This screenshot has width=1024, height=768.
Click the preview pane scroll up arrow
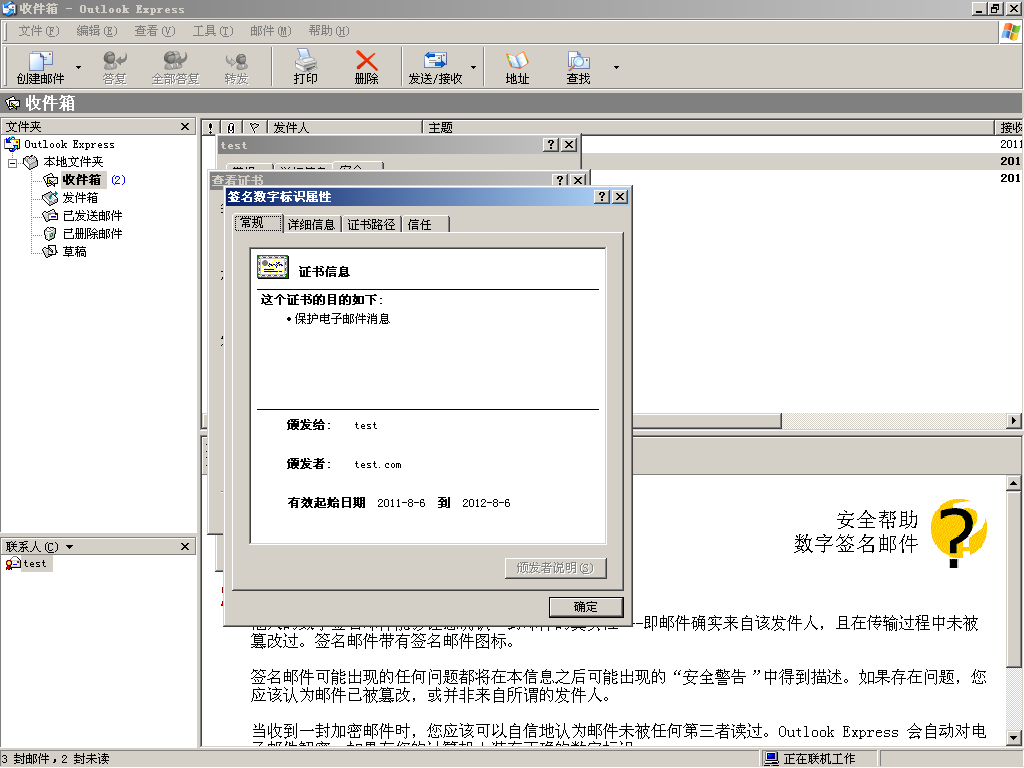click(x=1014, y=483)
